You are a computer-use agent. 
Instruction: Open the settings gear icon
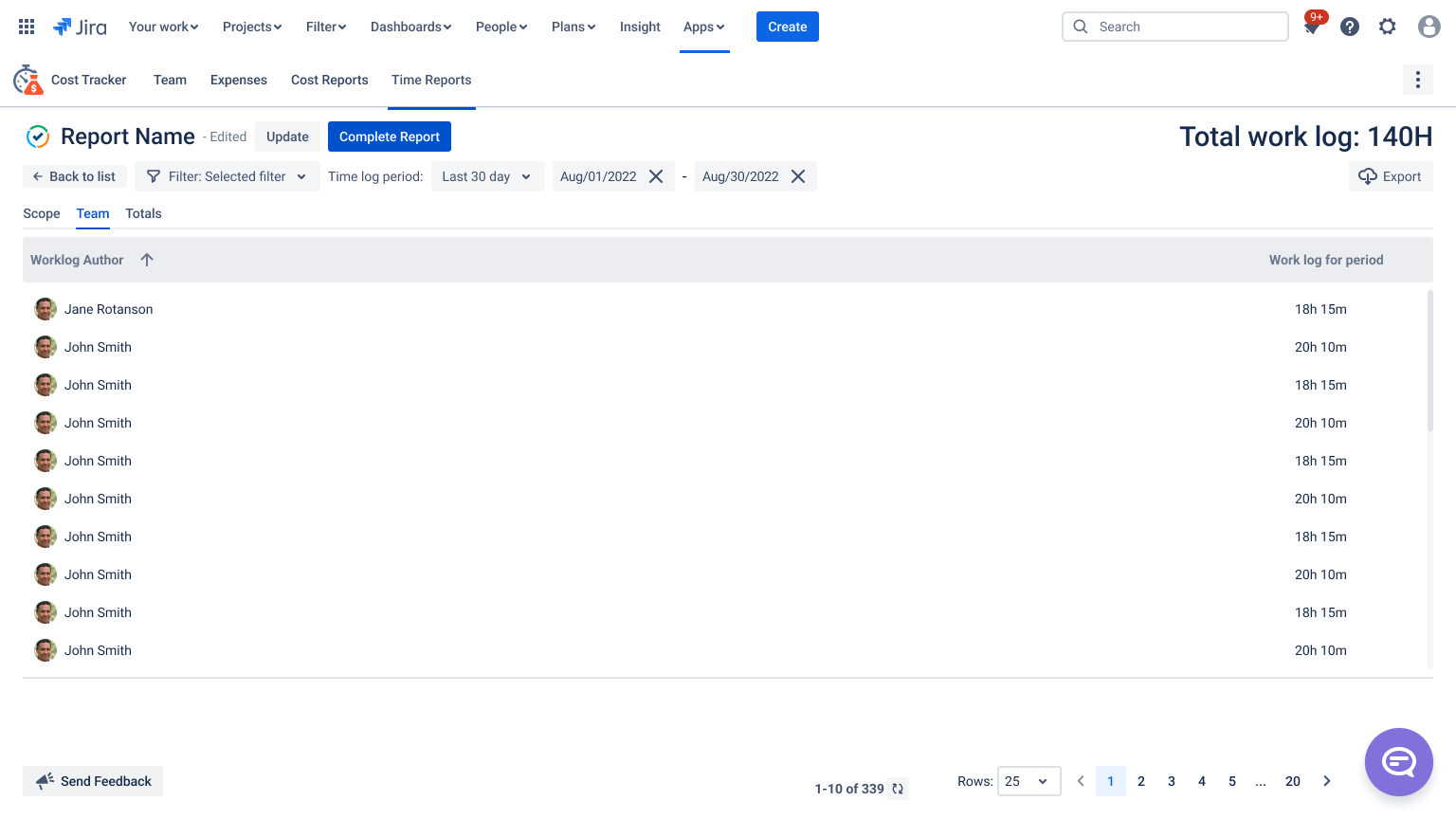(1388, 27)
